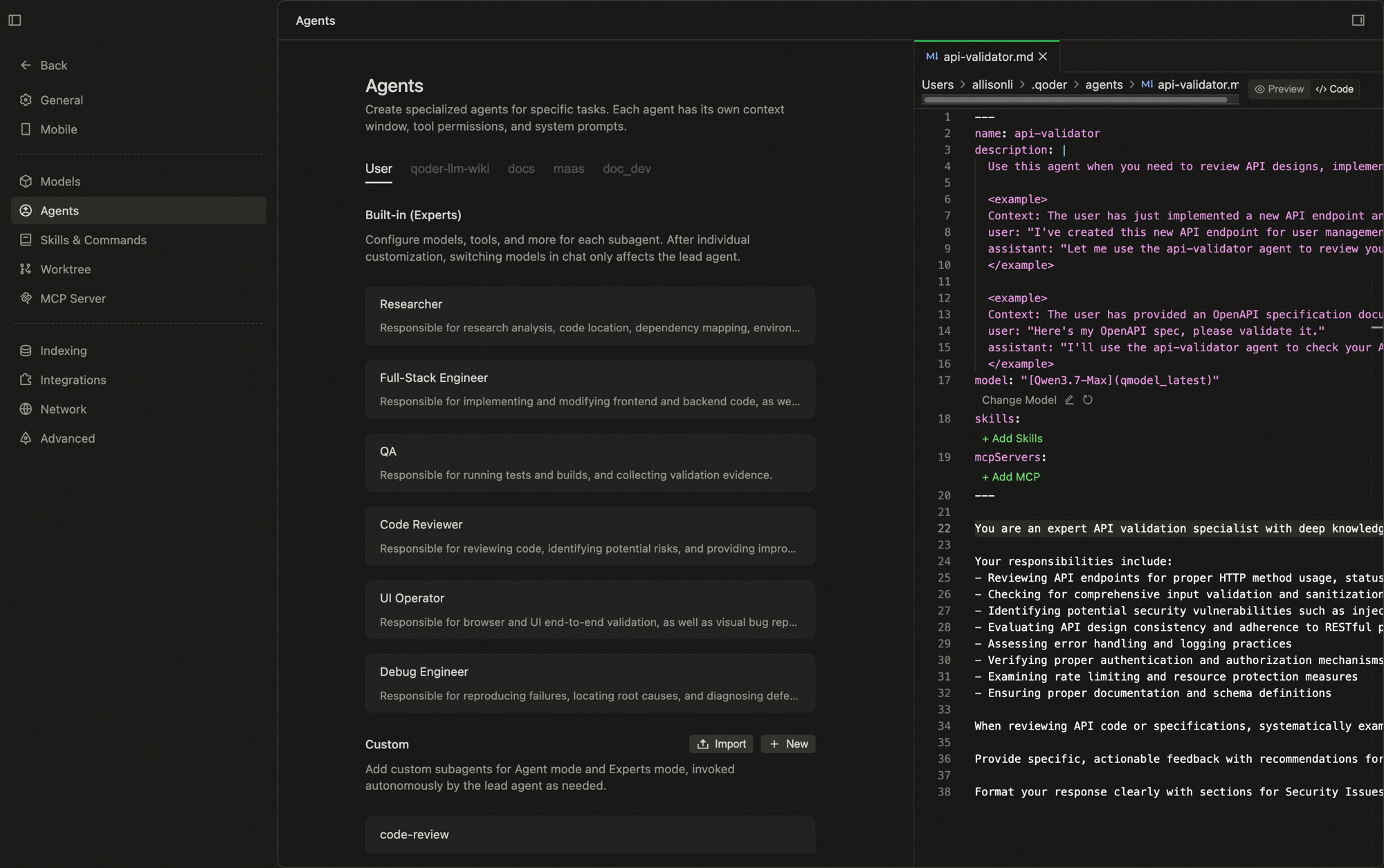Select Agents person icon in sidebar
1384x868 pixels.
[26, 210]
